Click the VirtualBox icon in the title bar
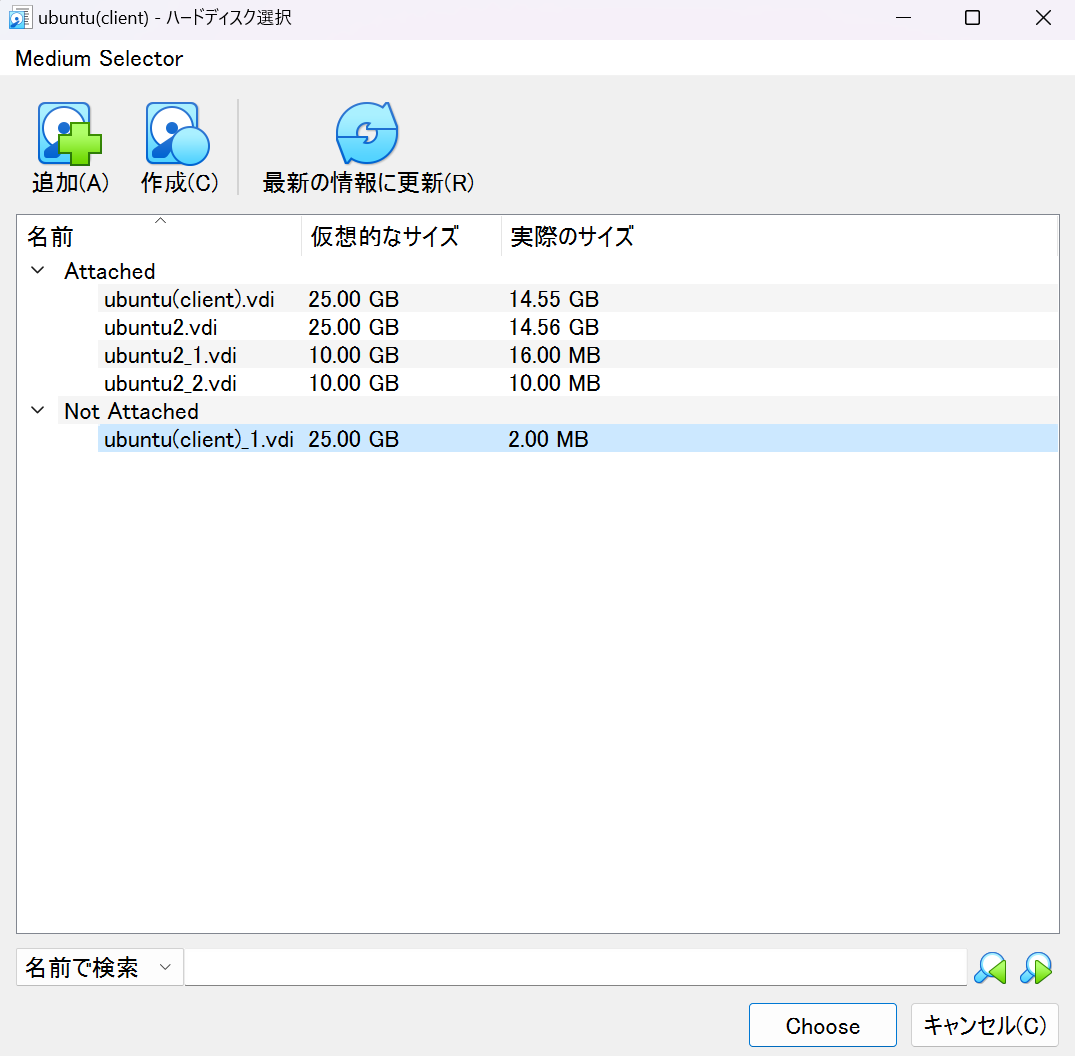This screenshot has height=1056, width=1075. [20, 17]
